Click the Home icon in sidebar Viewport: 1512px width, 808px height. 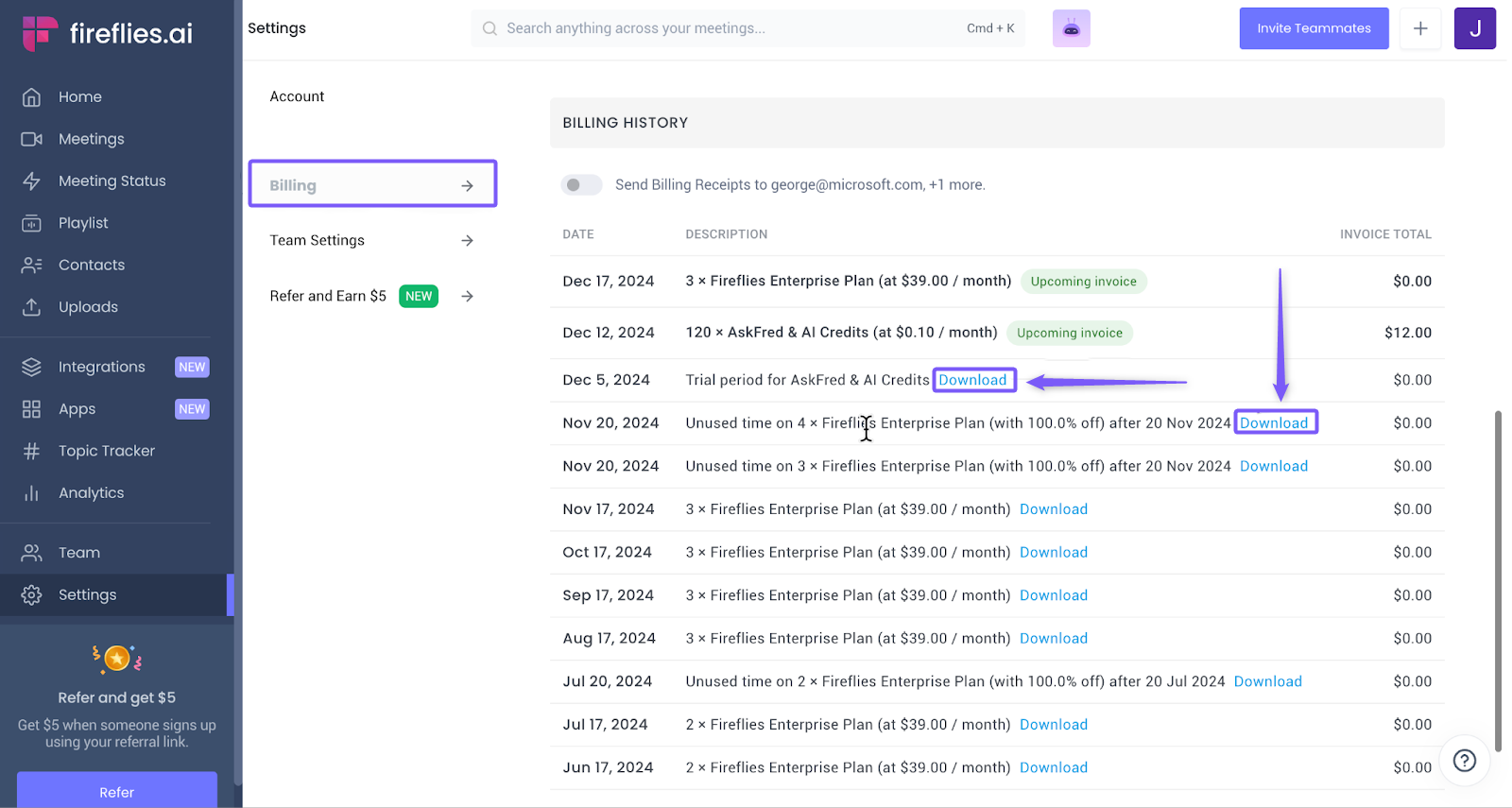[31, 97]
